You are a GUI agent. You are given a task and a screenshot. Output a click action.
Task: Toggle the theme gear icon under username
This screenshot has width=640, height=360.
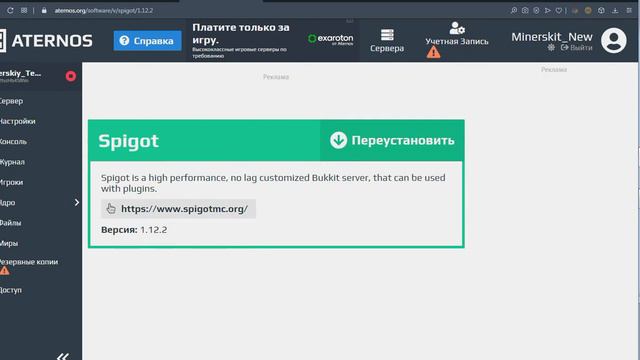tap(551, 48)
